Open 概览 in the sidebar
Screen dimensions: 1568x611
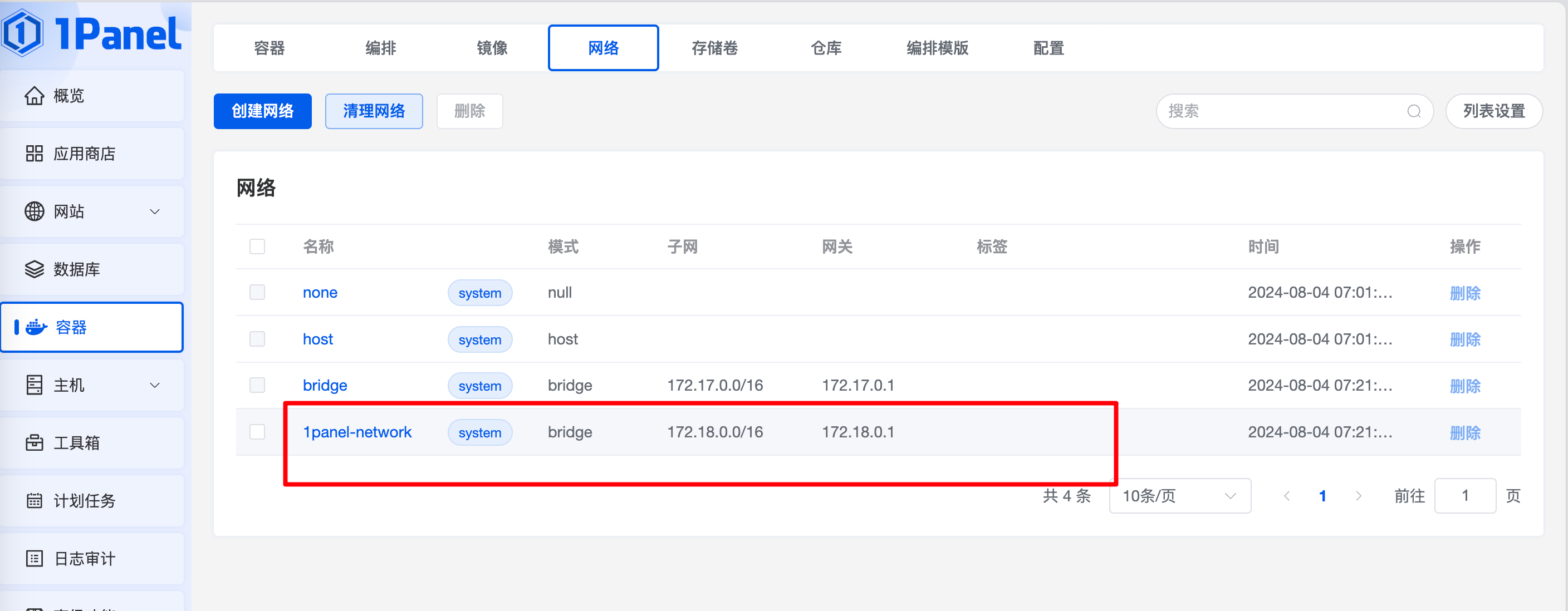click(x=91, y=96)
